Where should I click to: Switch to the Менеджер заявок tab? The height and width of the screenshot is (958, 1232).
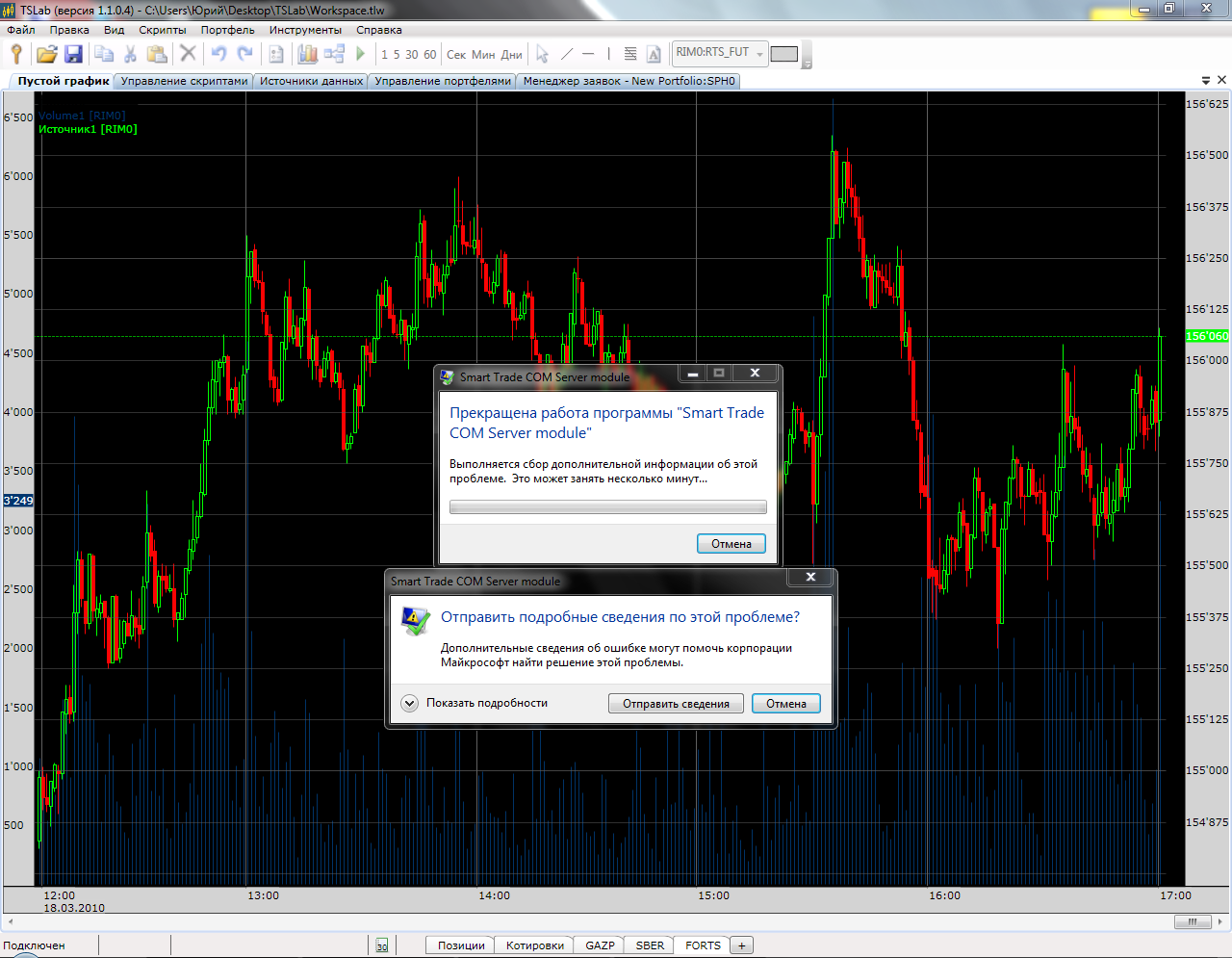pyautogui.click(x=629, y=81)
